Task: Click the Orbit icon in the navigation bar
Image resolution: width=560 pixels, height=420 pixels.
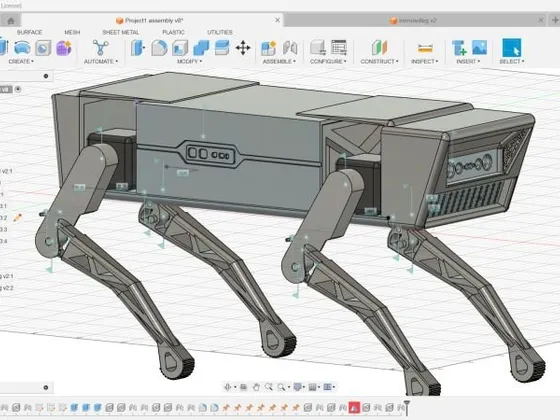Action: tap(228, 387)
